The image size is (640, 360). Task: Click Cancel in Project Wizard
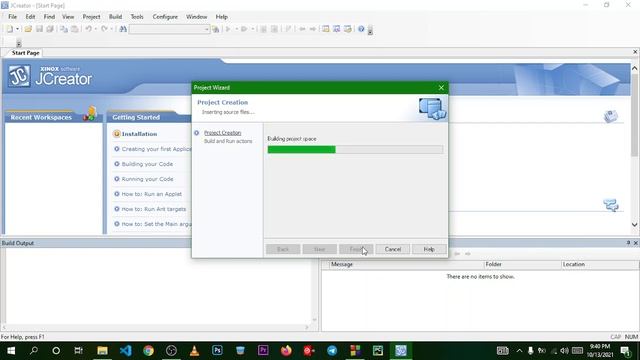[393, 249]
